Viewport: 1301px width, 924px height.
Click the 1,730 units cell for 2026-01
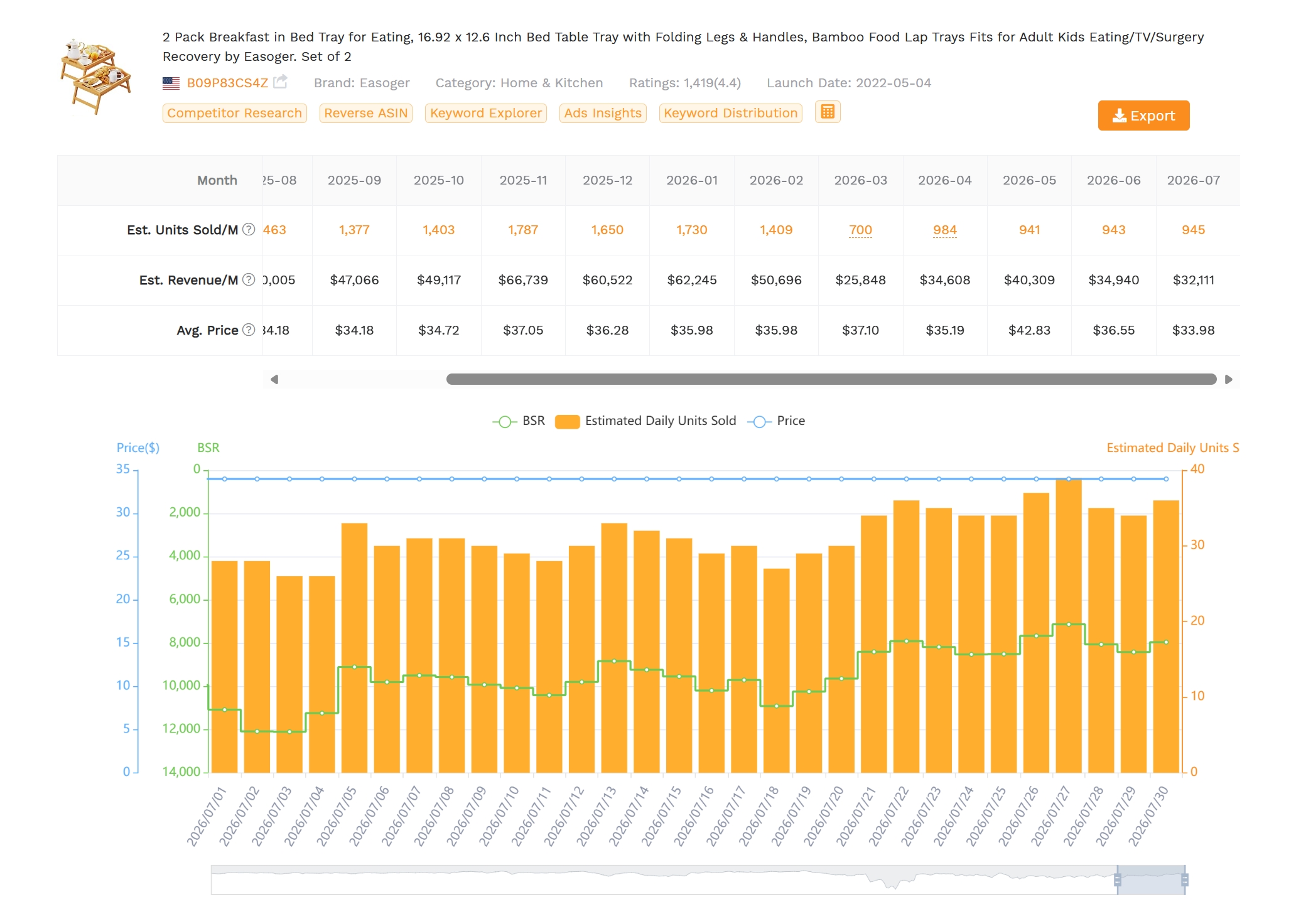(x=692, y=230)
